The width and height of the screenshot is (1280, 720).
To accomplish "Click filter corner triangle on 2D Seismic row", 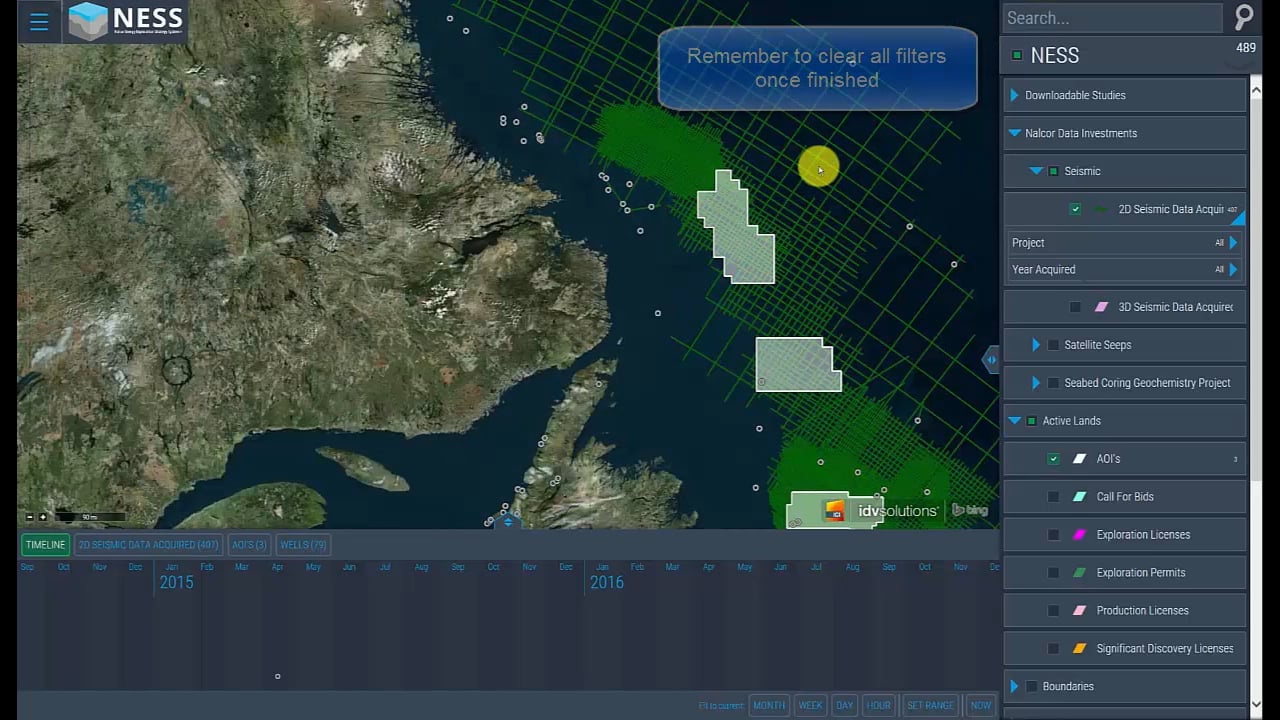I will pos(1239,217).
